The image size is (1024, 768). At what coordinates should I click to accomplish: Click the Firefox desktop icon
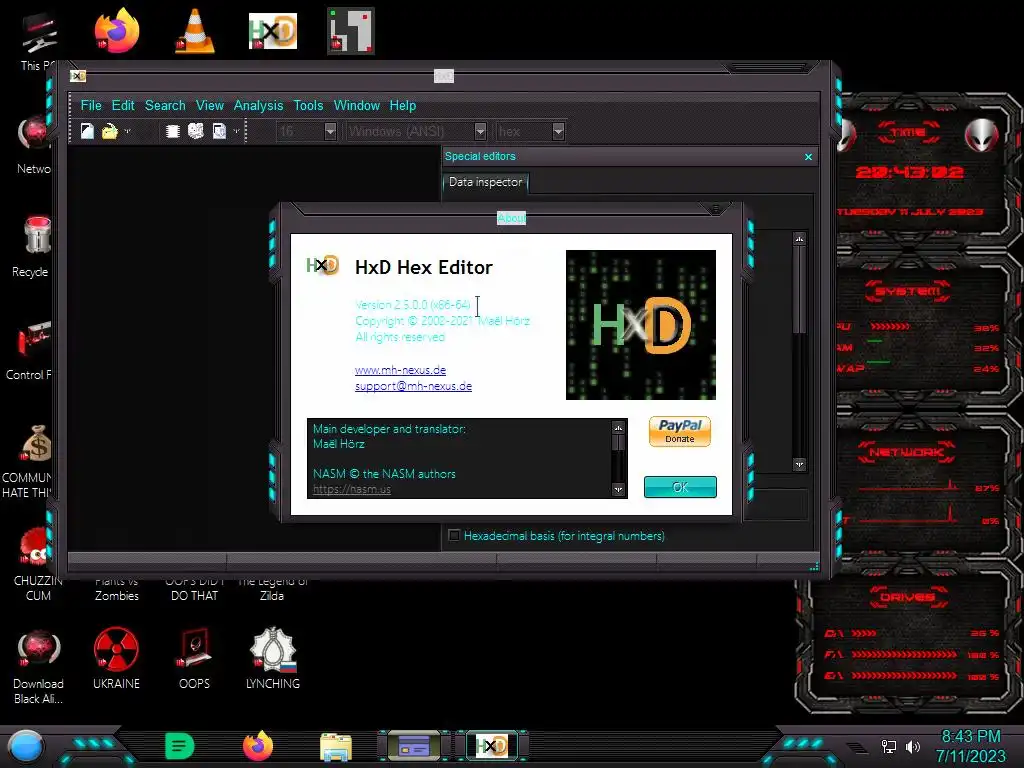pyautogui.click(x=116, y=30)
